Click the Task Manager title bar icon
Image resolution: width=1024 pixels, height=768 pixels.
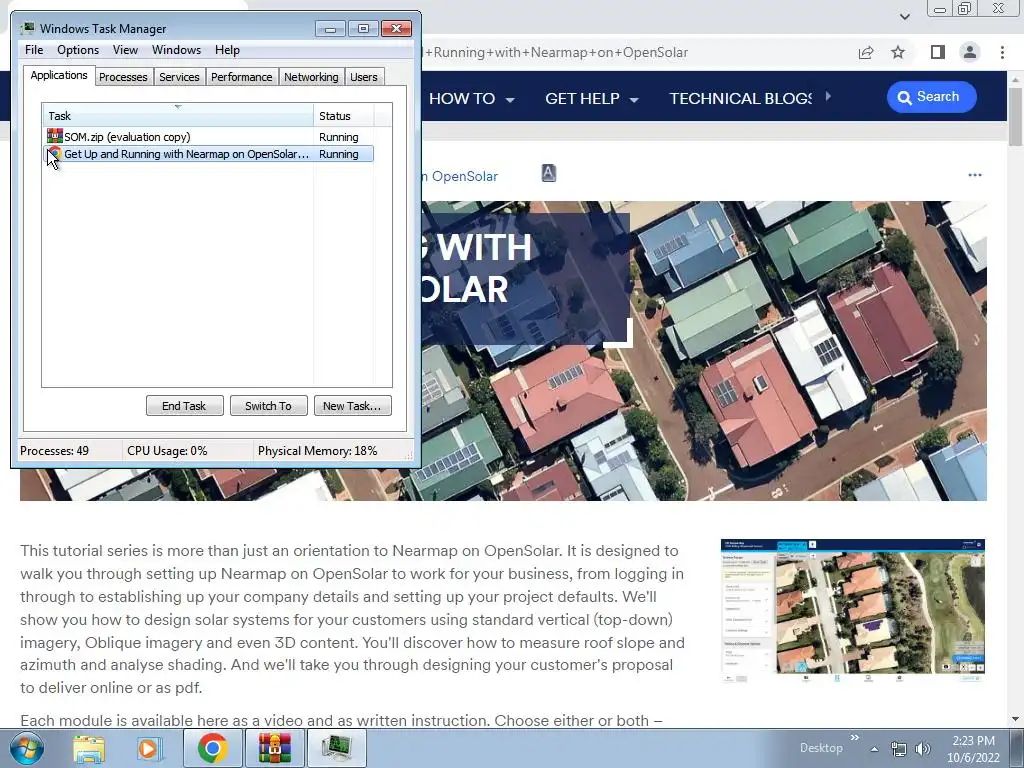point(27,28)
